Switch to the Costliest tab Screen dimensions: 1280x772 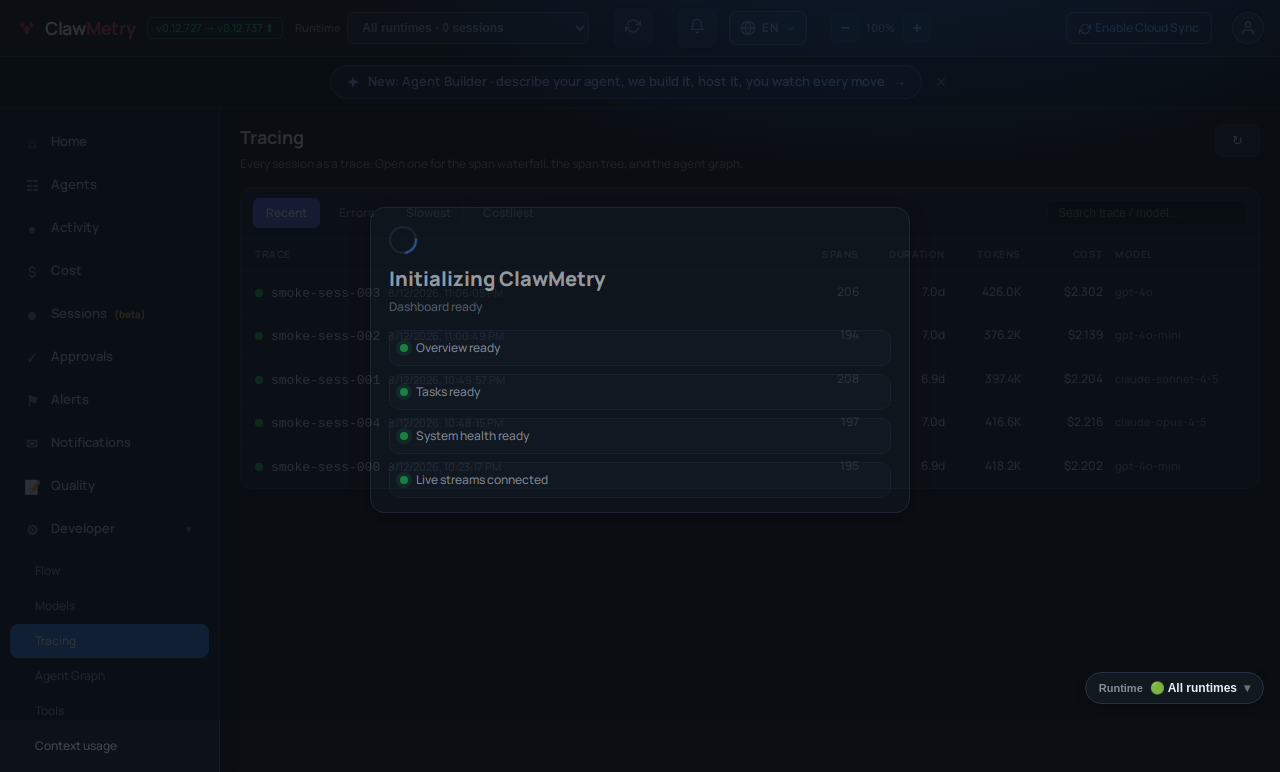(508, 213)
